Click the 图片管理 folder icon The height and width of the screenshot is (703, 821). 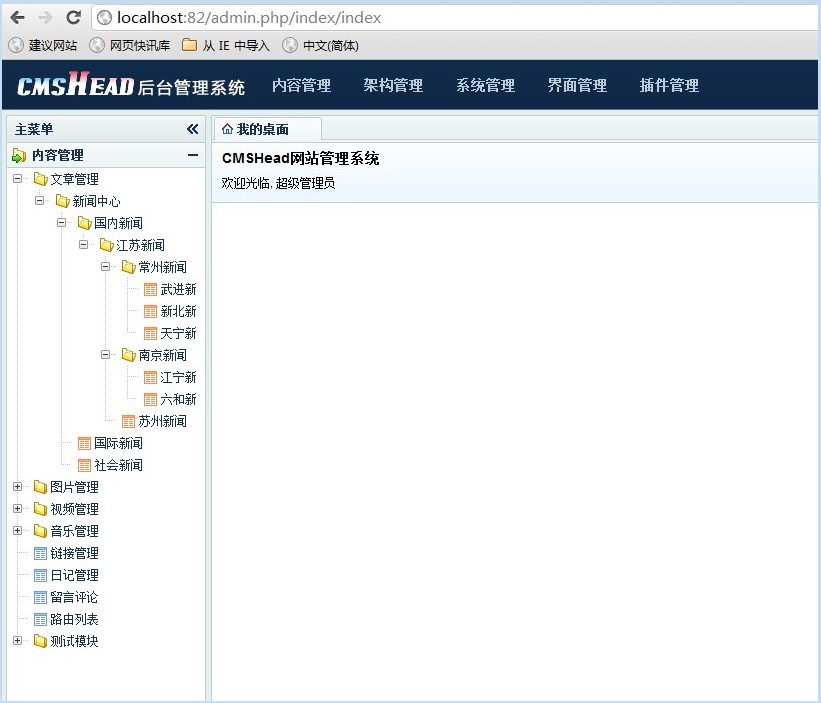coord(40,487)
